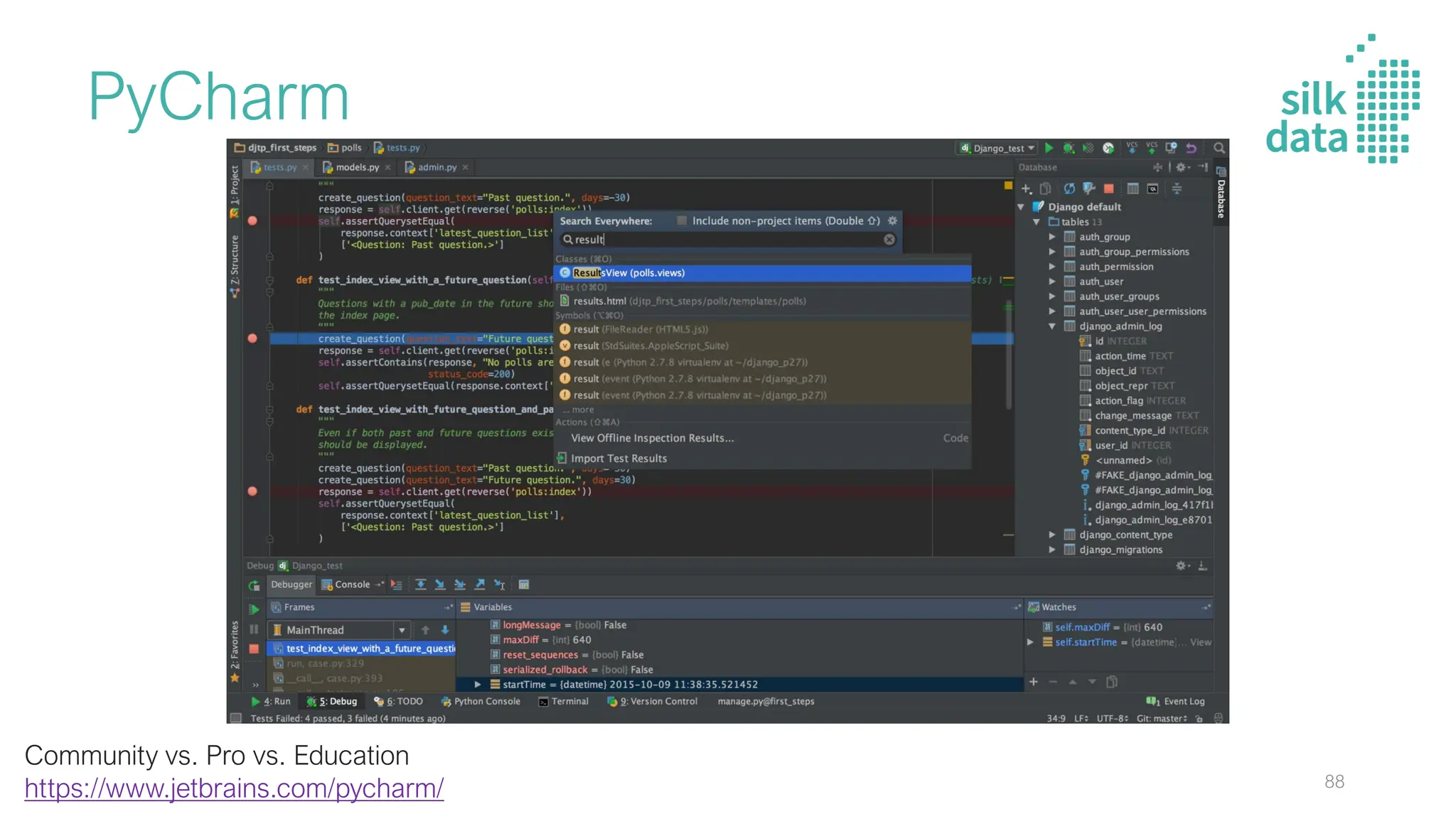Show execution point in debugger toolbar
The width and height of the screenshot is (1456, 819).
[x=397, y=584]
